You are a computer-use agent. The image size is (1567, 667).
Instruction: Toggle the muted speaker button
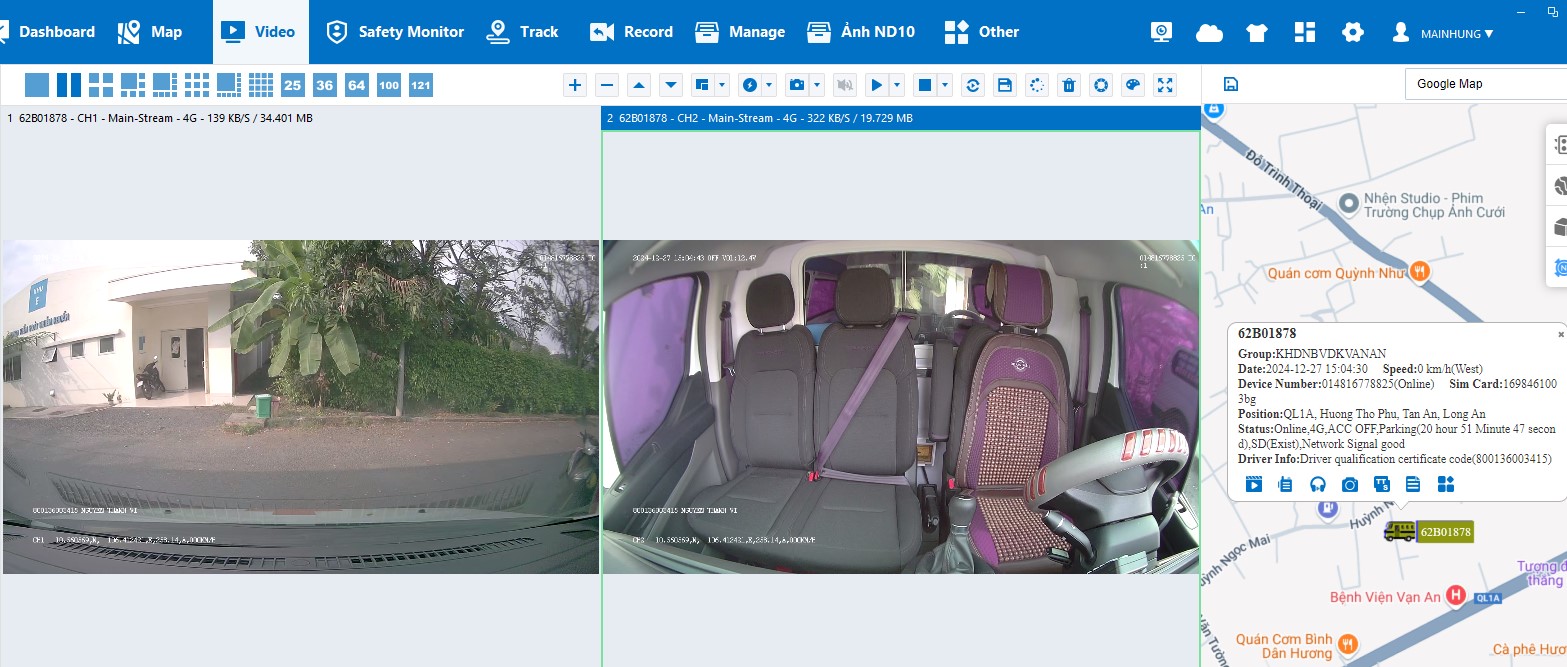[845, 85]
